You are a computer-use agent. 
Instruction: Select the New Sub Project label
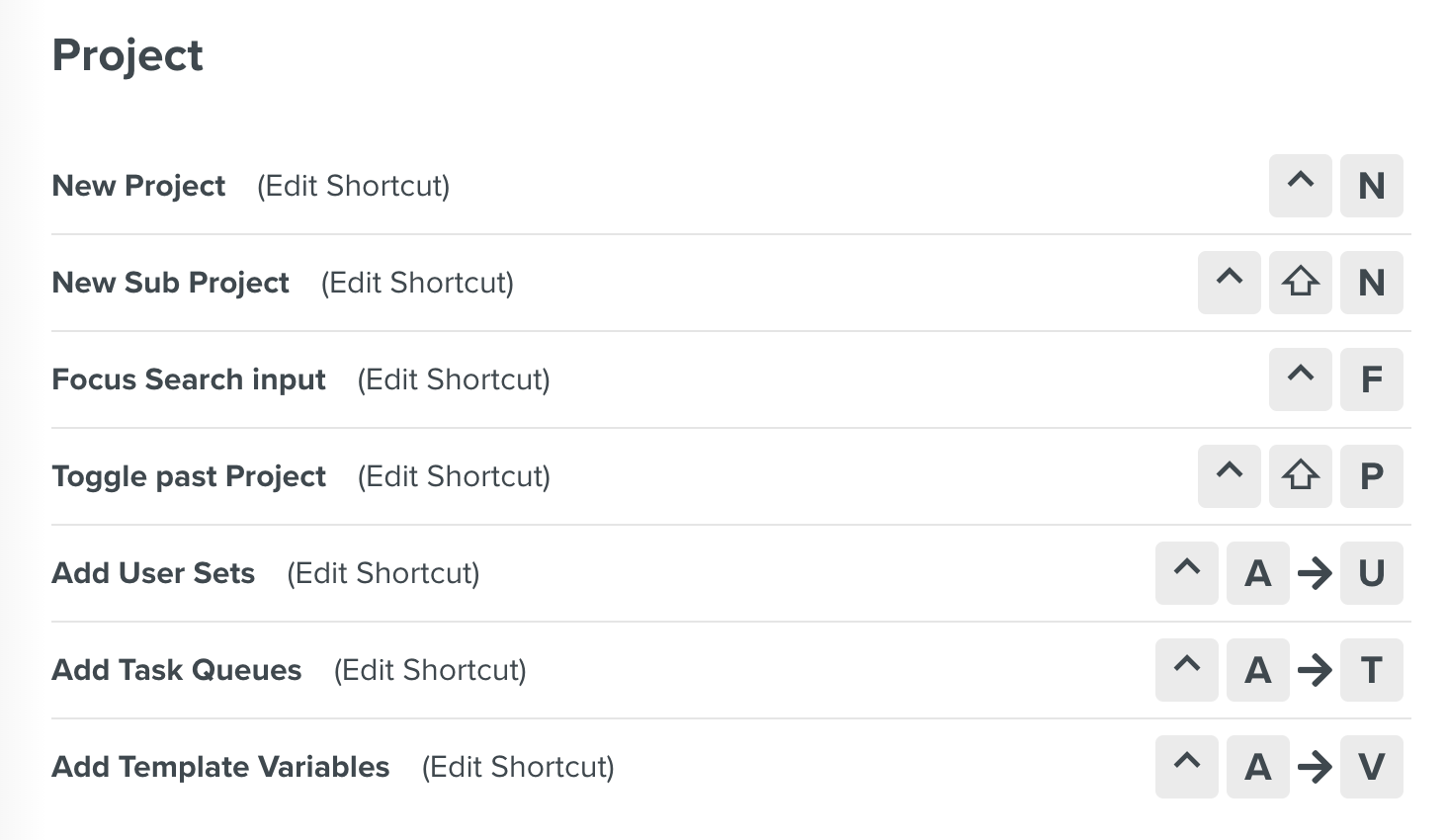coord(170,283)
